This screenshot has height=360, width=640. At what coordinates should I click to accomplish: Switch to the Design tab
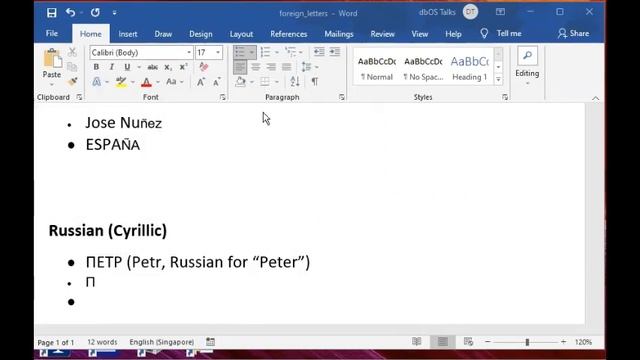pos(200,34)
